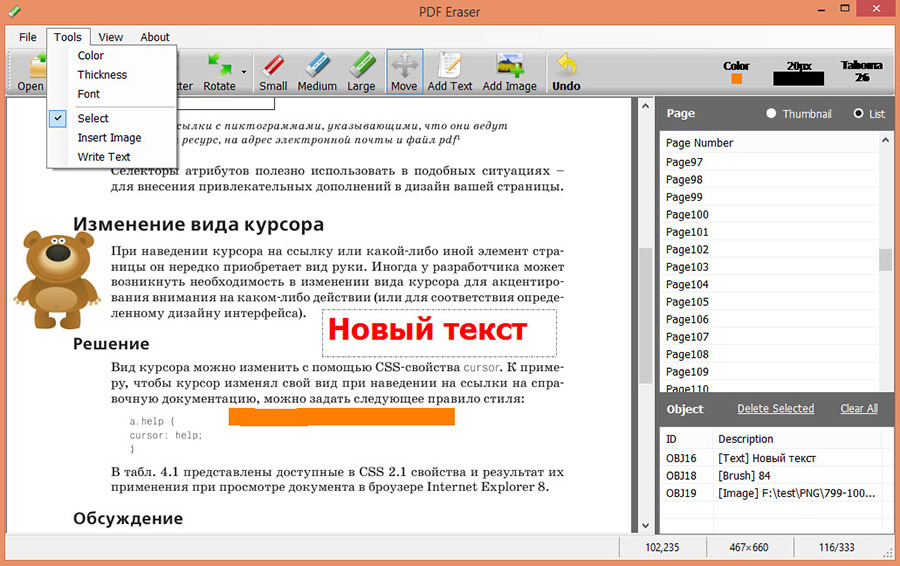Choose Insert Image from Tools menu
Viewport: 900px width, 566px height.
pyautogui.click(x=109, y=138)
